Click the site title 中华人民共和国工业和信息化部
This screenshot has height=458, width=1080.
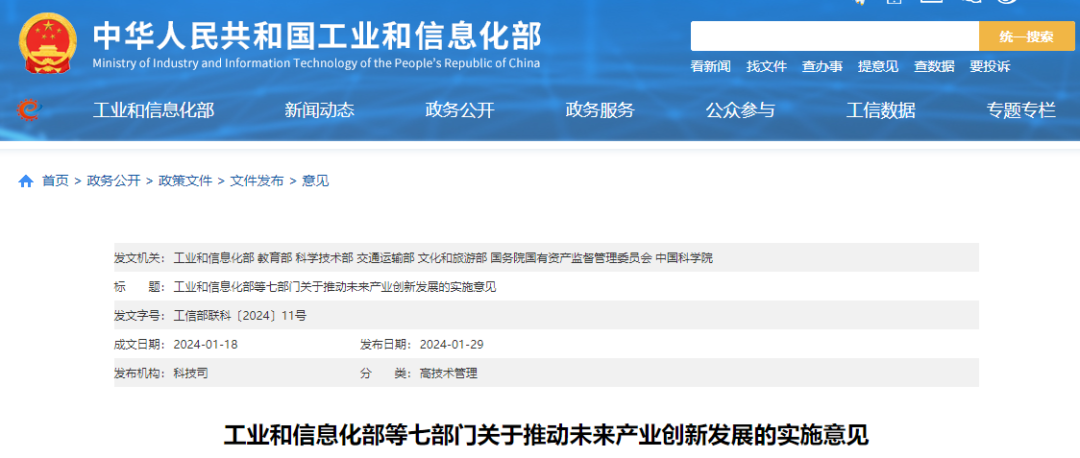(x=318, y=36)
